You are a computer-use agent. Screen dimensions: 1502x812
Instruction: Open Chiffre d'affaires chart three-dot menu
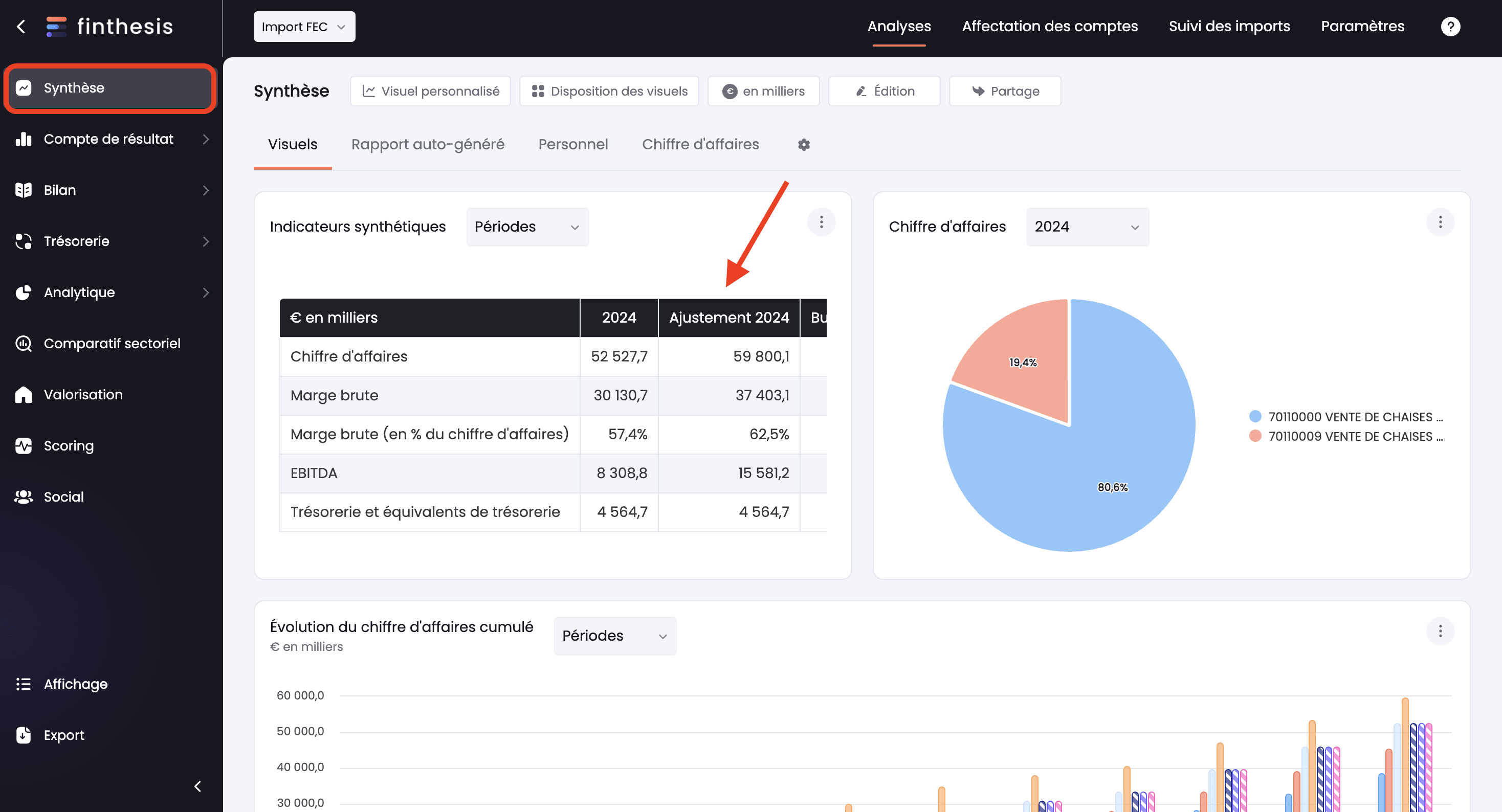[1440, 222]
